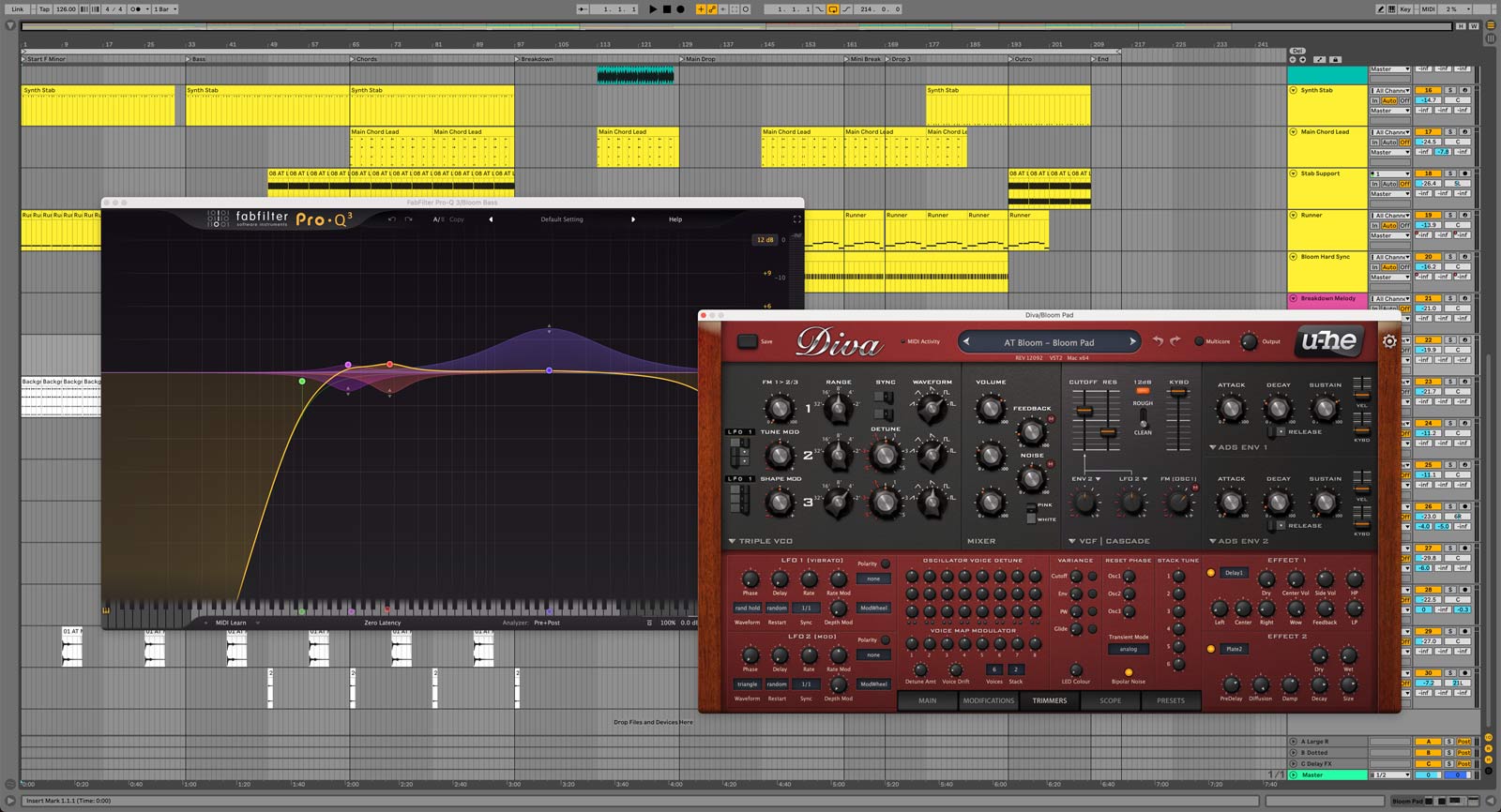Expand the ADS ENV 1 module menu
Screen dimensions: 1501x812
1212,447
